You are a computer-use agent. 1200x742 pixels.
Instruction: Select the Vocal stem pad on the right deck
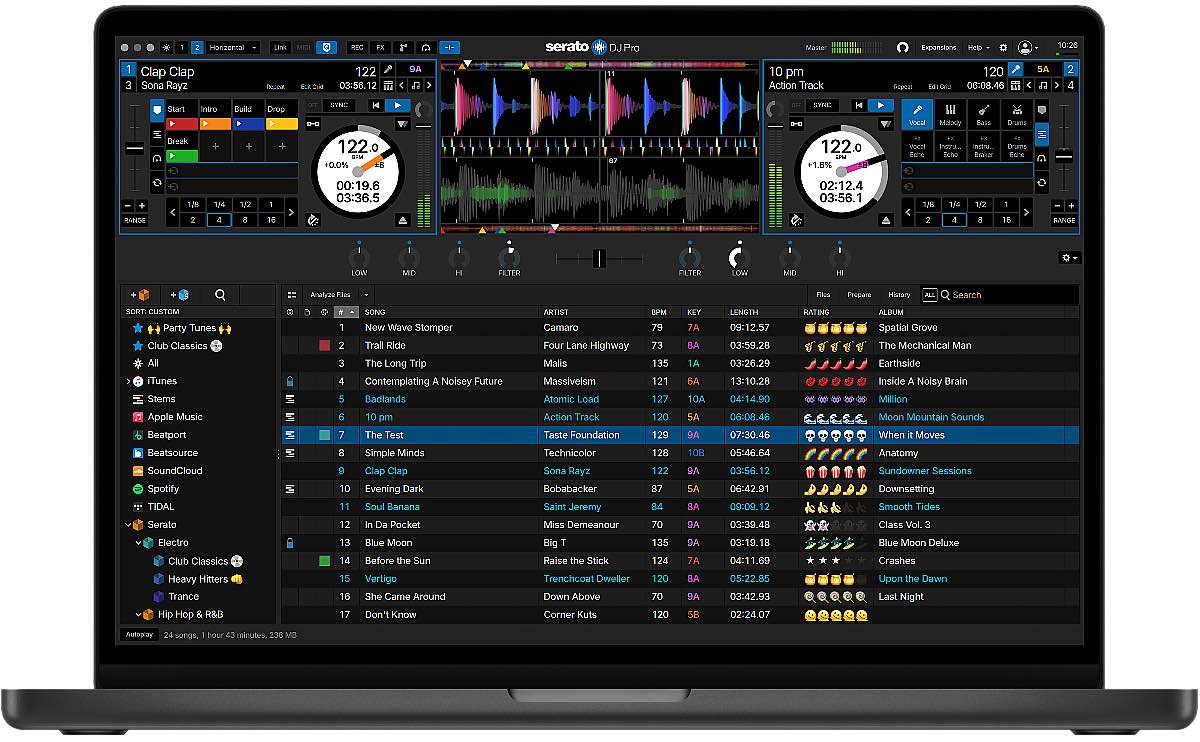(x=917, y=114)
